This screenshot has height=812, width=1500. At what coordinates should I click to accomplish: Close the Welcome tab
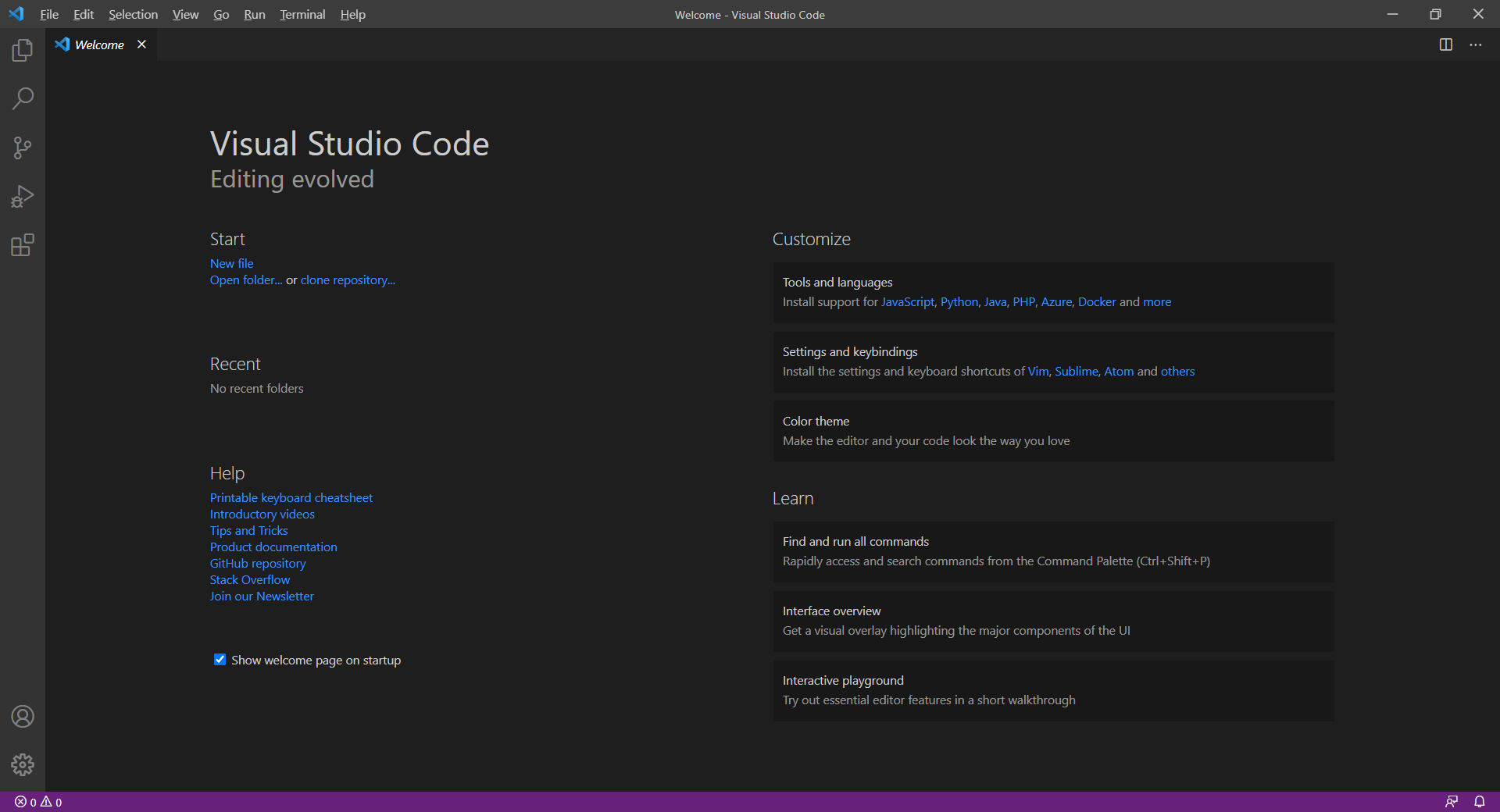pos(141,45)
